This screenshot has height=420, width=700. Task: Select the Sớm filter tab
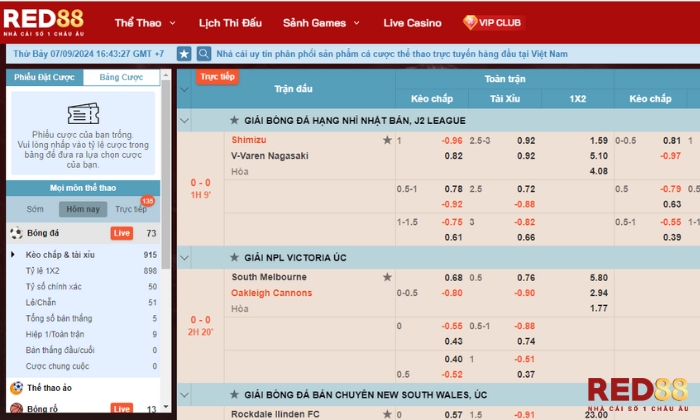(35, 209)
